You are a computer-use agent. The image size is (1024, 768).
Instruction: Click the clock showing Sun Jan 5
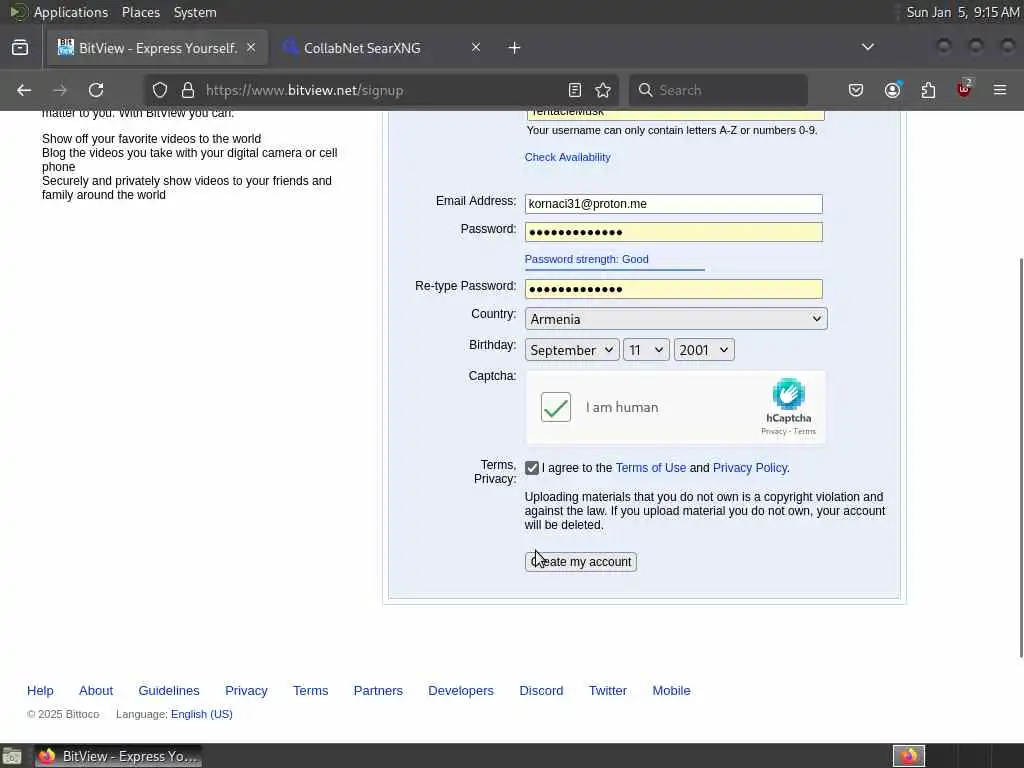click(963, 12)
